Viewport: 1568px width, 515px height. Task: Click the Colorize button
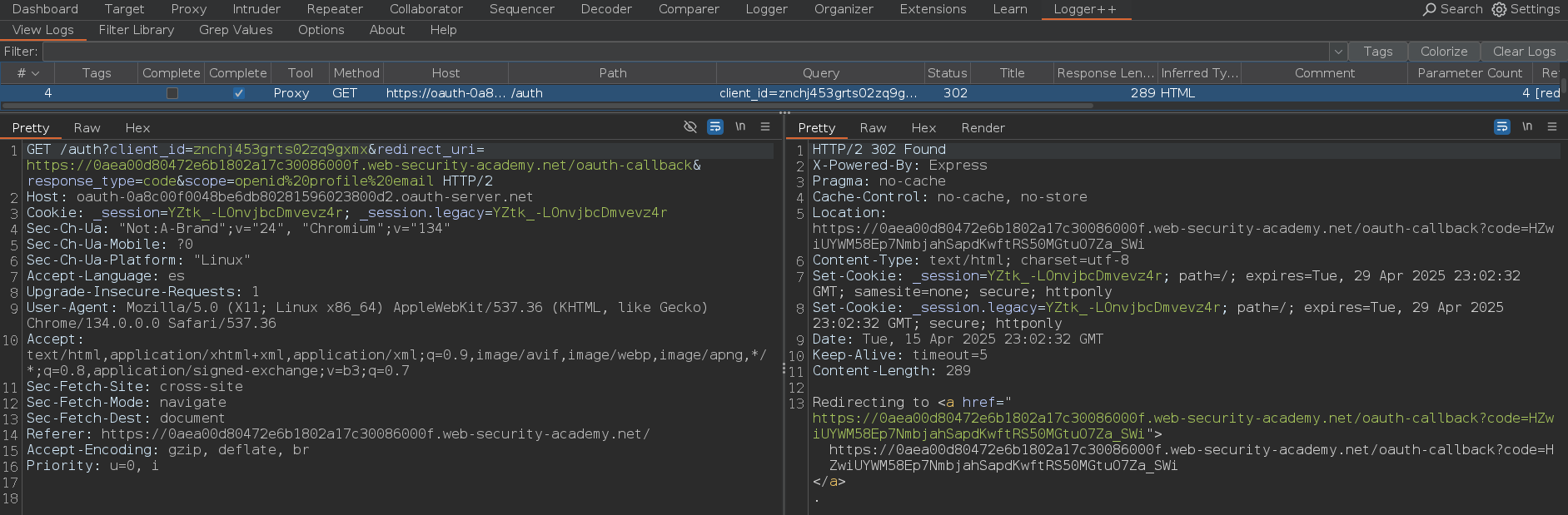click(1443, 52)
